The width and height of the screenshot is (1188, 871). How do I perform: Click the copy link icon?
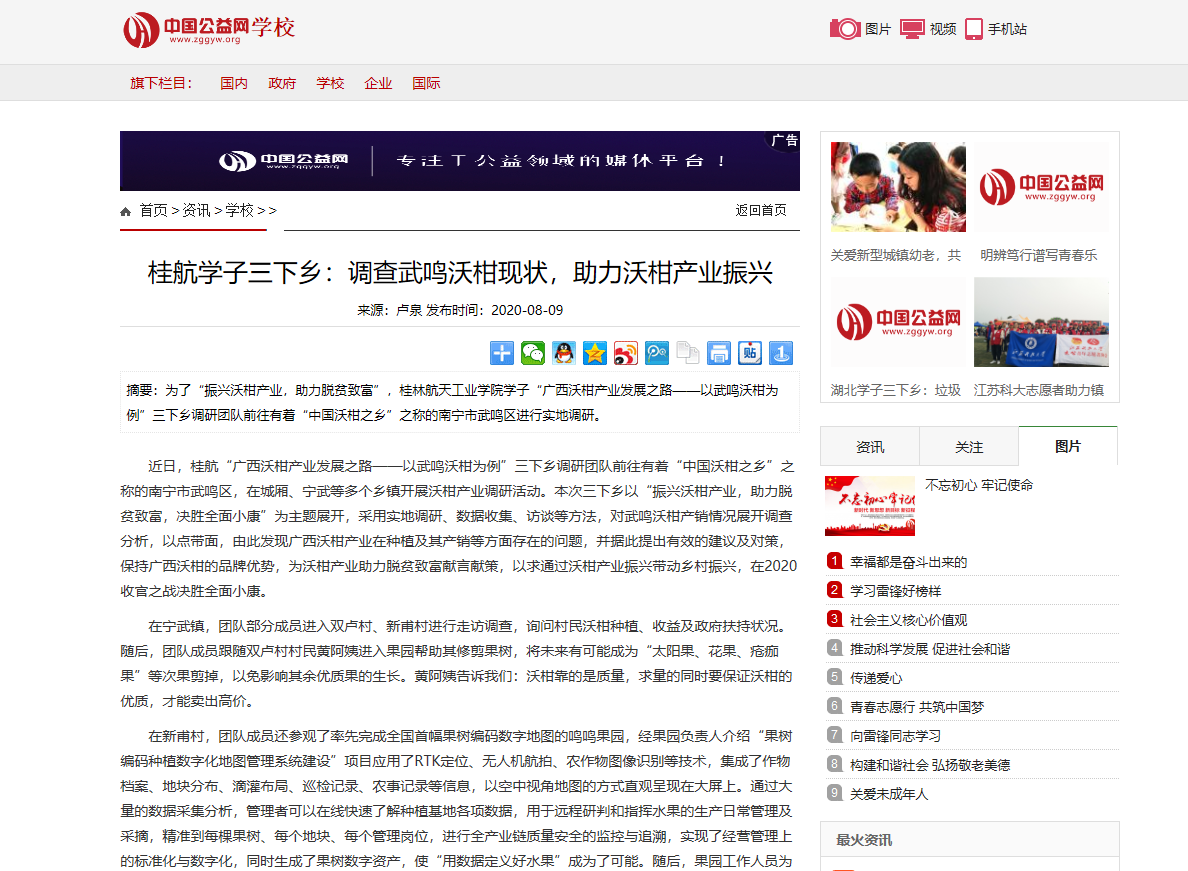[x=688, y=352]
